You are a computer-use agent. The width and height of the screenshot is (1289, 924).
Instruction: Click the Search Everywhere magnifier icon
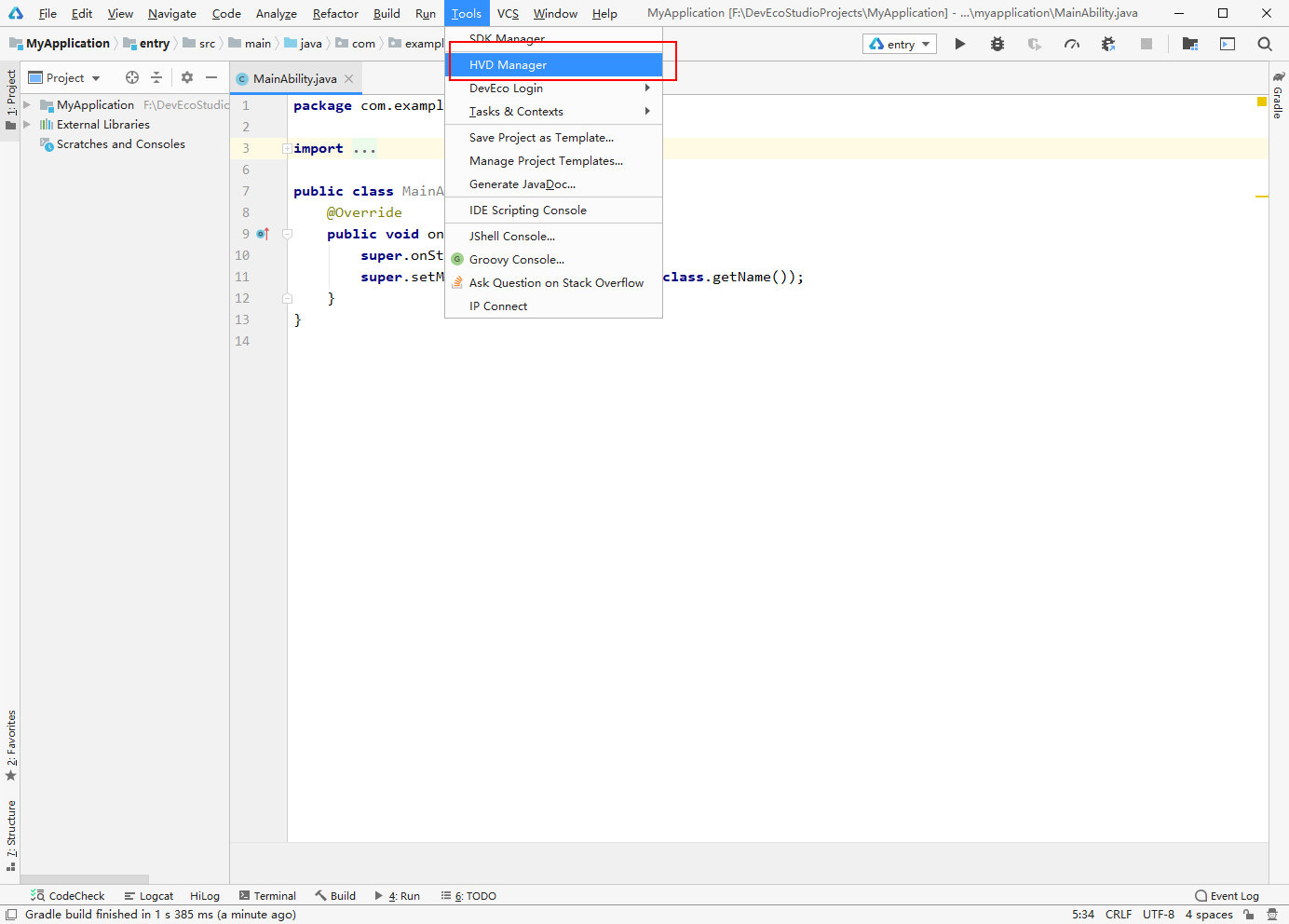[x=1264, y=44]
